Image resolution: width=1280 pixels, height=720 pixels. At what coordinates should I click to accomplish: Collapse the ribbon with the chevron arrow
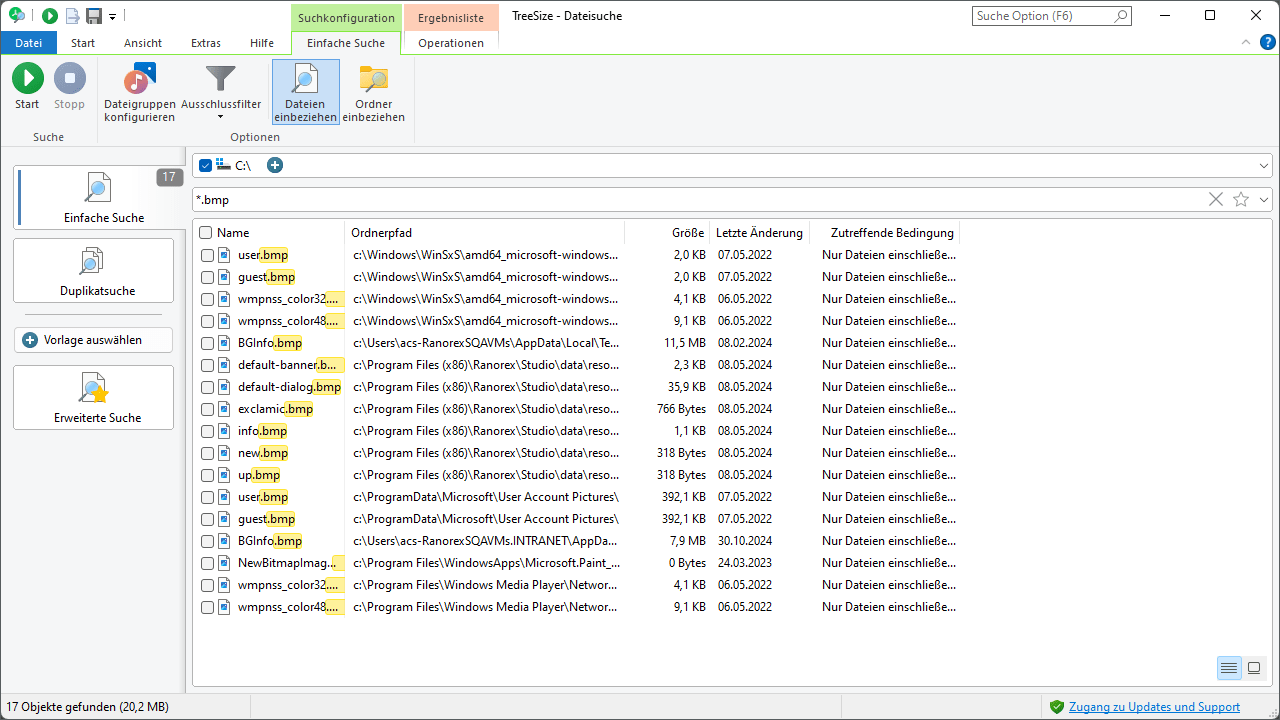[1245, 42]
